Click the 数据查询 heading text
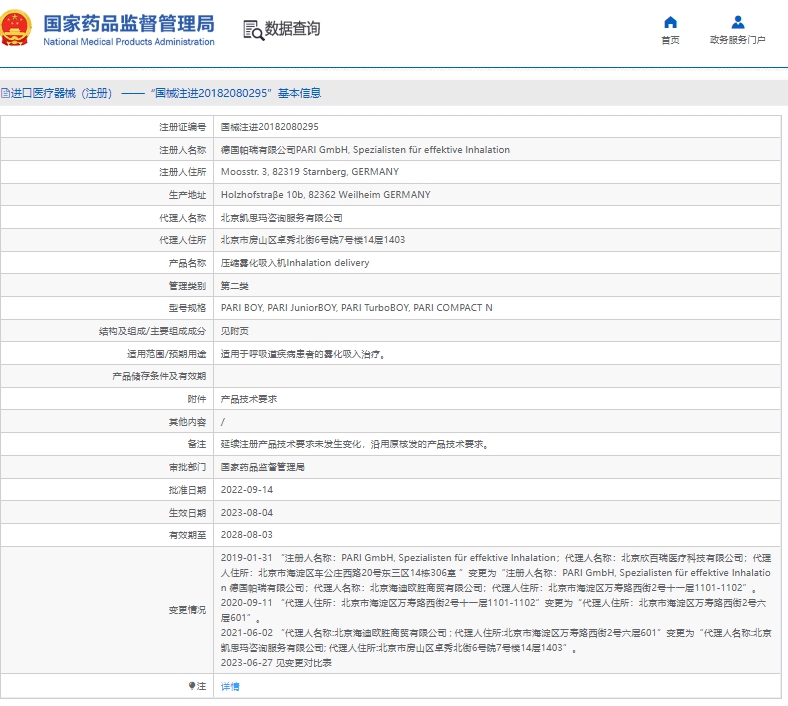This screenshot has width=788, height=706. 292,29
